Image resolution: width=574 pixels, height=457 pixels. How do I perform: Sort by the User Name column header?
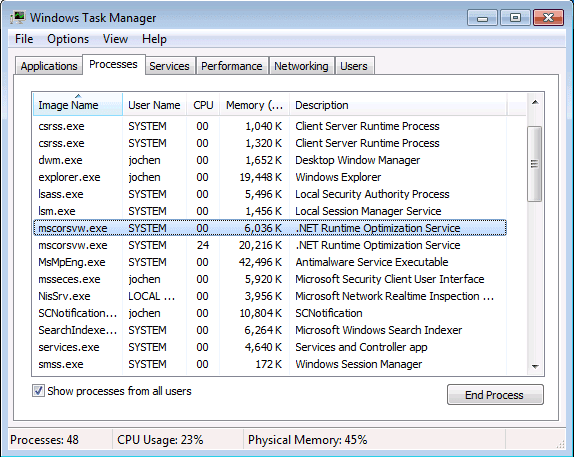(154, 105)
